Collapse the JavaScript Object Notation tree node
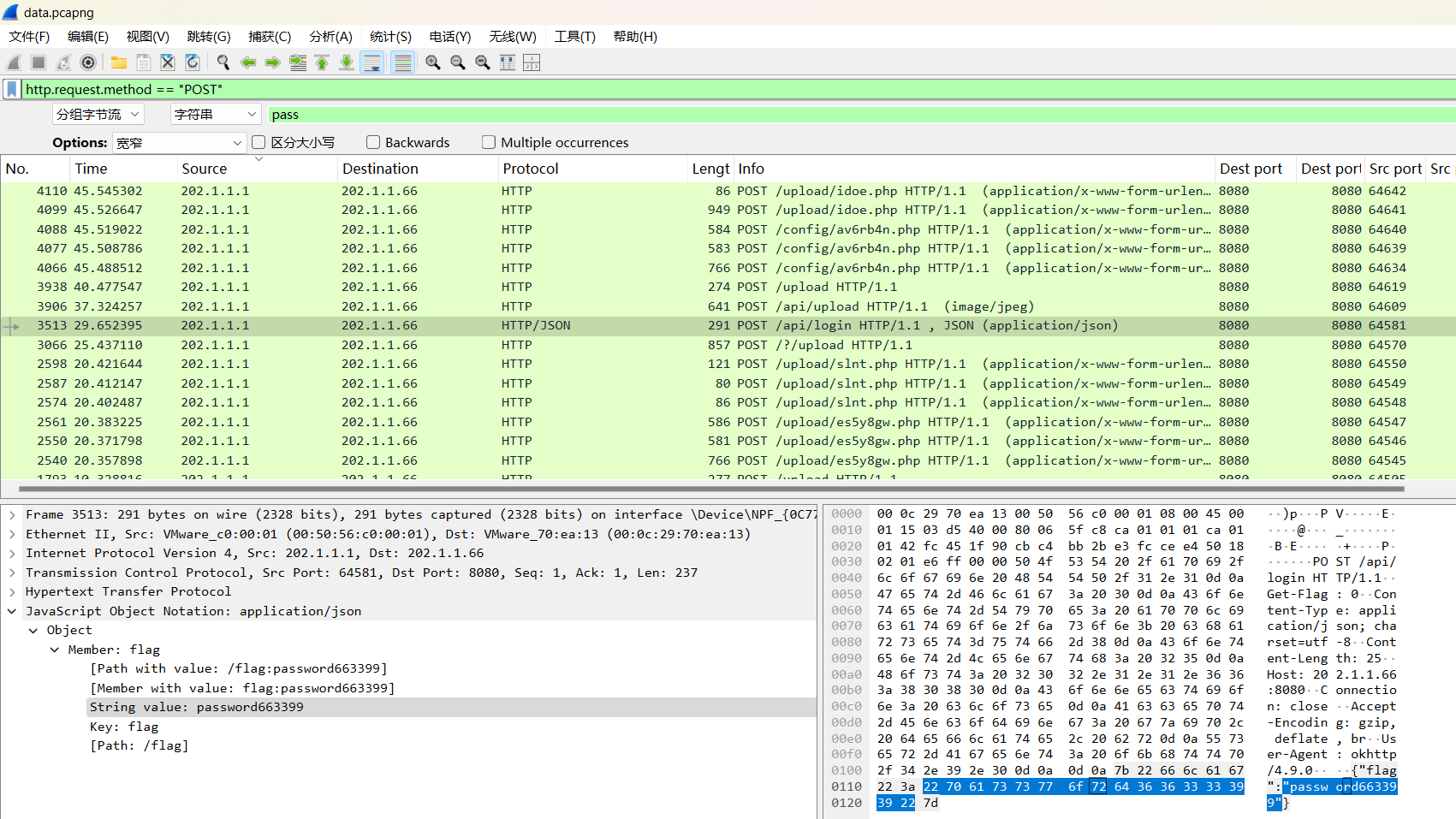The image size is (1456, 819). point(12,611)
